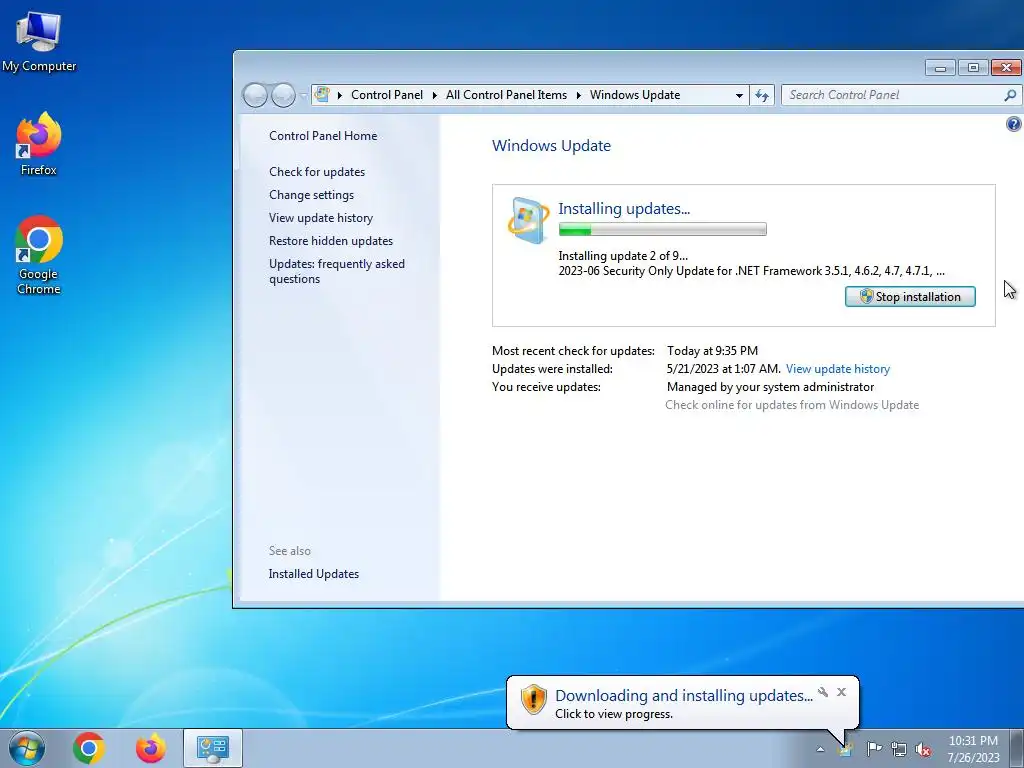Go to Control Panel breadcrumb
This screenshot has height=768, width=1024.
(x=387, y=95)
